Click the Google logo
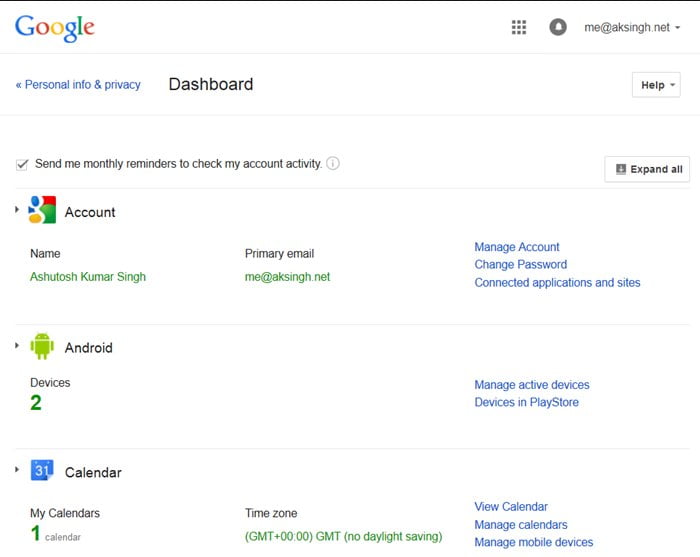The width and height of the screenshot is (700, 557). 55,29
